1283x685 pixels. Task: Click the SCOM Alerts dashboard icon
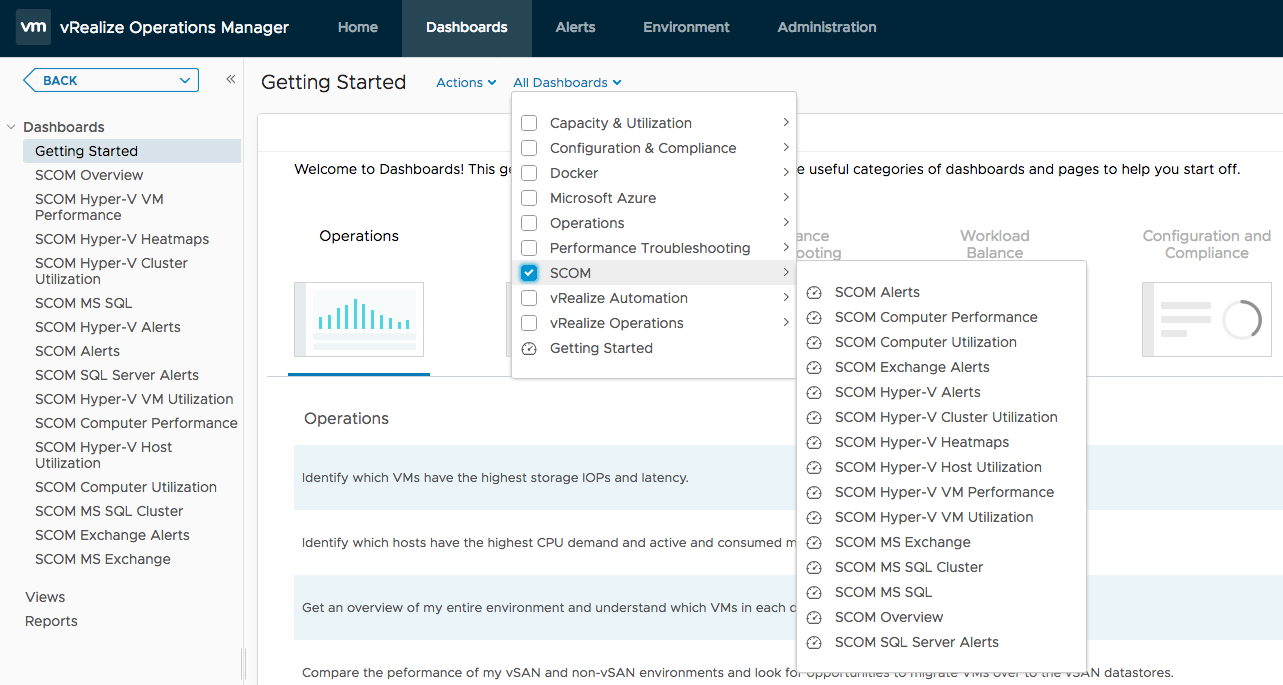(814, 293)
